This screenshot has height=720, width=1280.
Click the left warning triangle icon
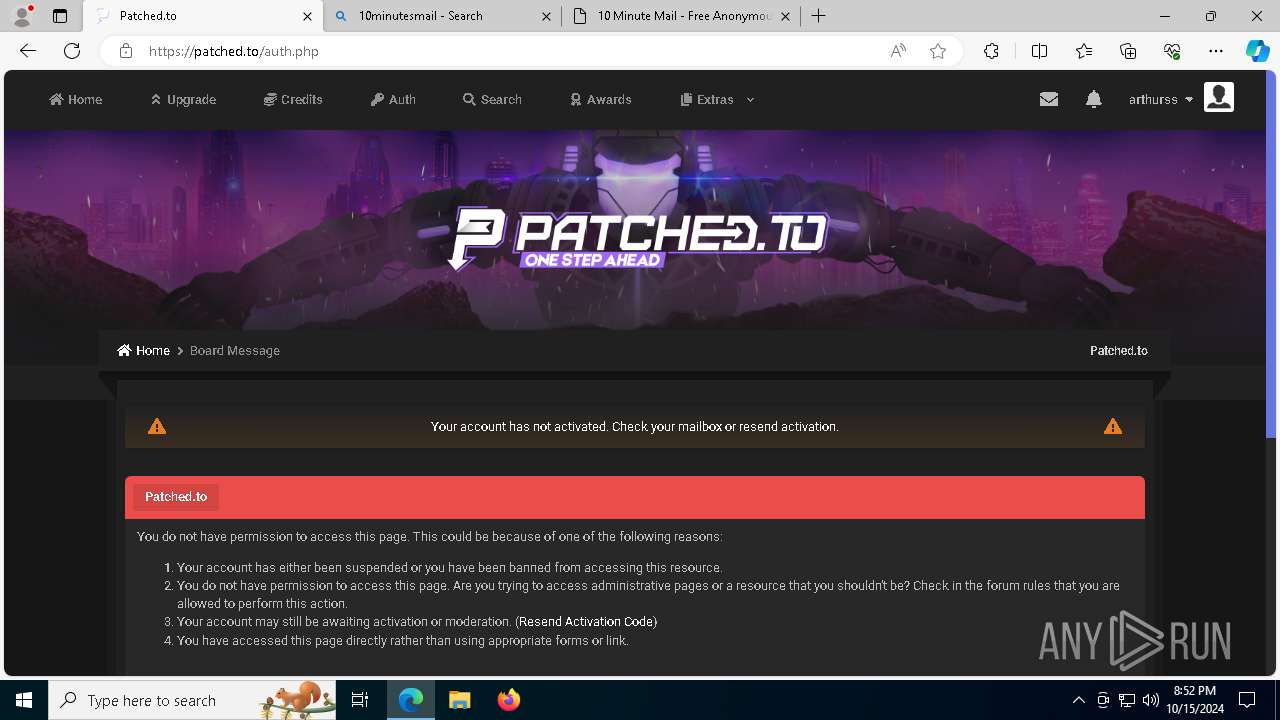(157, 426)
